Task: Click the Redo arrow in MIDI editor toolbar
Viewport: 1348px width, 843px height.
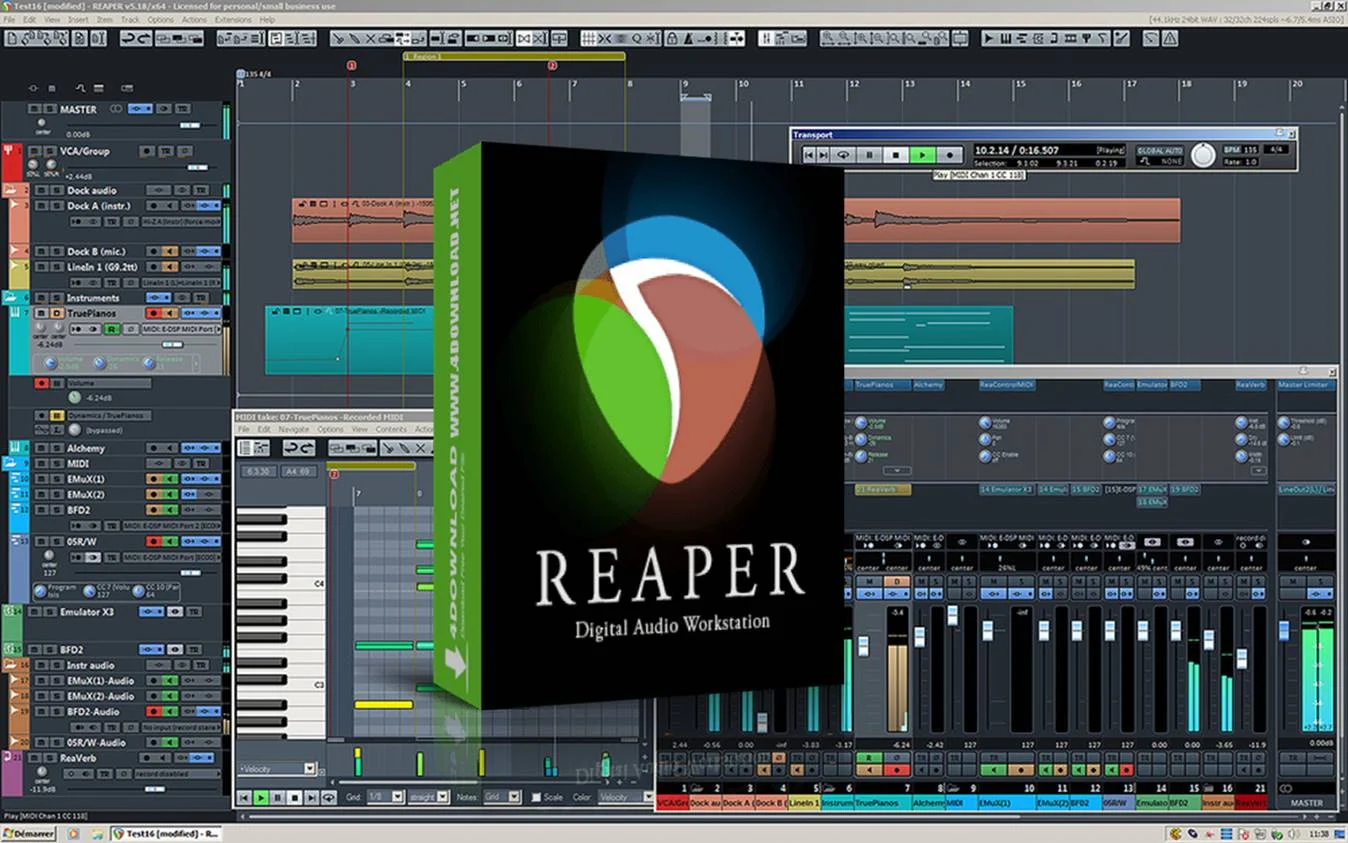Action: point(305,448)
